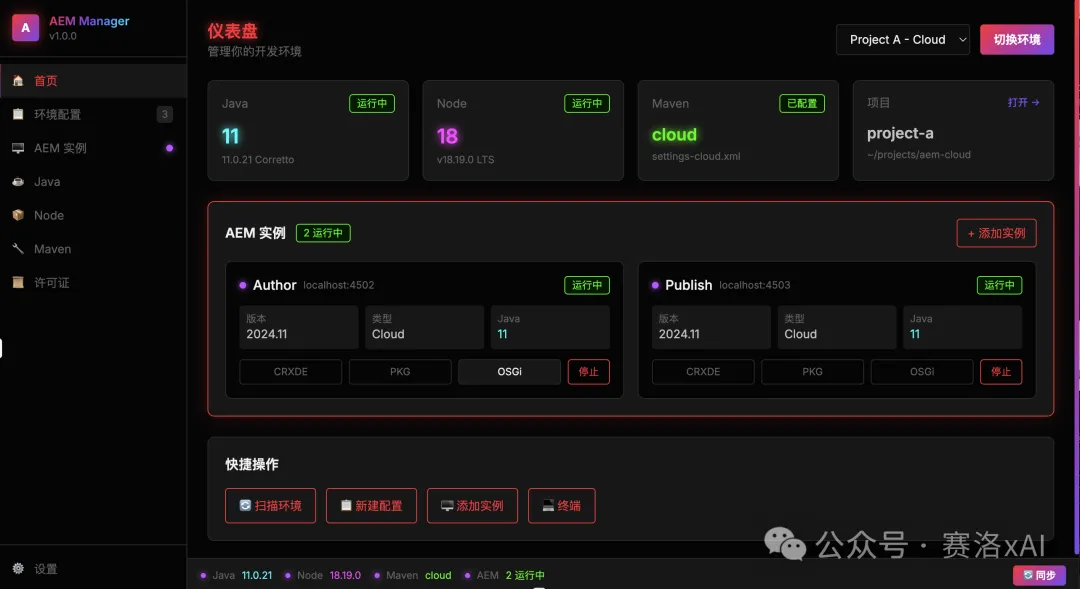Launch the 终端 terminal quick action
The width and height of the screenshot is (1080, 589).
(561, 506)
